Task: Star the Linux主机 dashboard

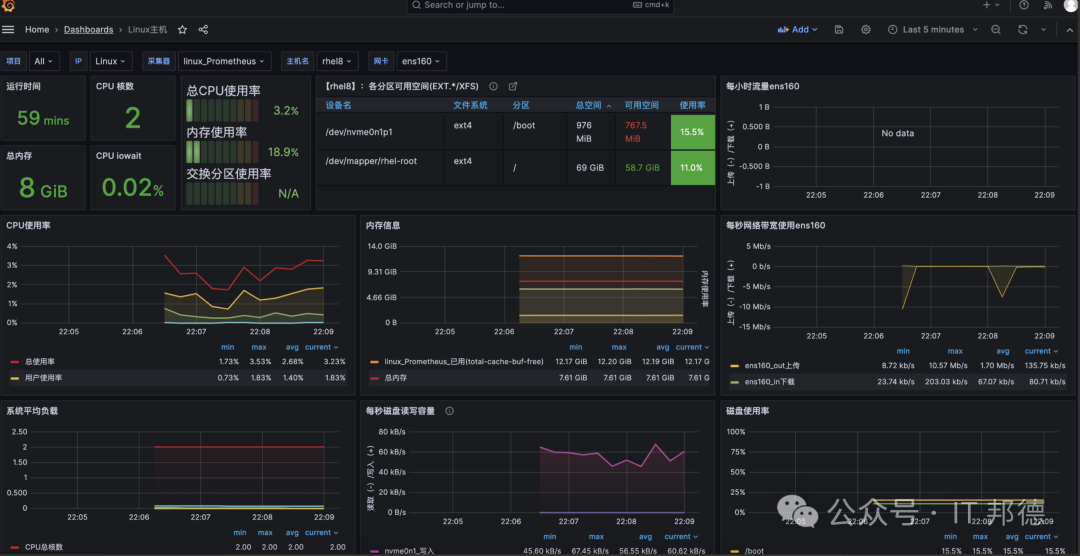Action: [183, 30]
